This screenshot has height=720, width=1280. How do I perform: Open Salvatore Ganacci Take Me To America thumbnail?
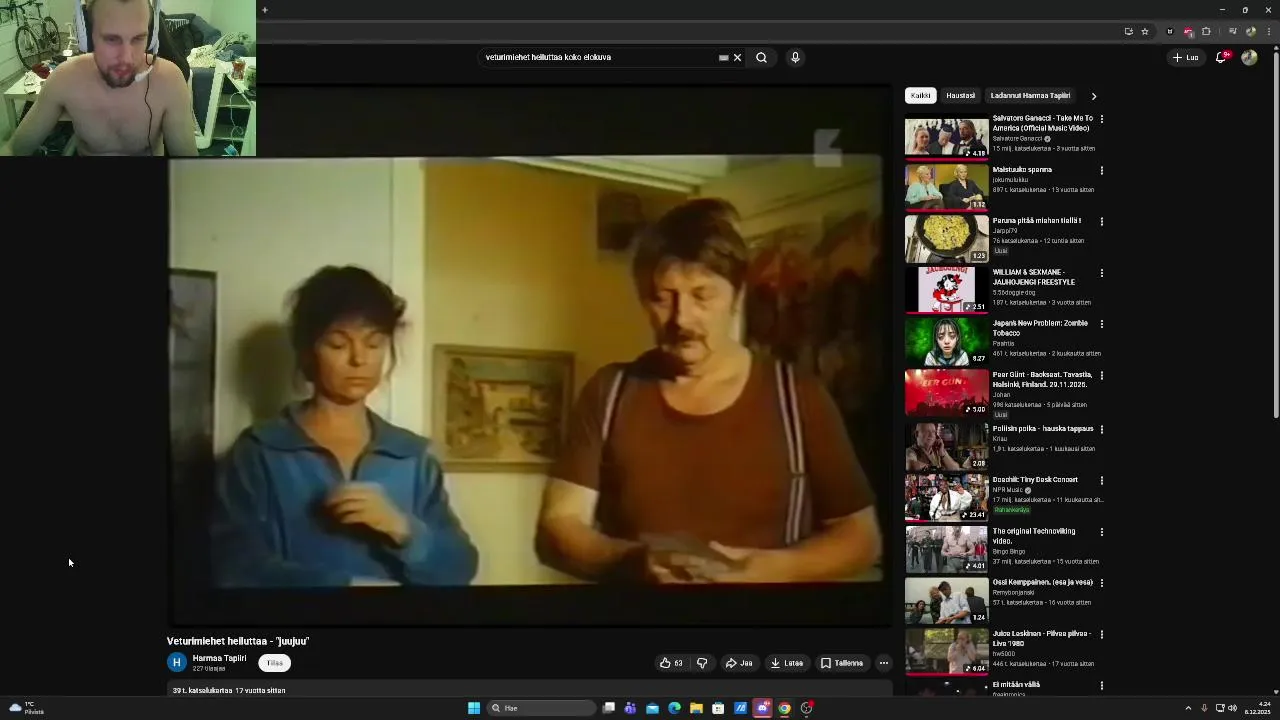tap(946, 138)
